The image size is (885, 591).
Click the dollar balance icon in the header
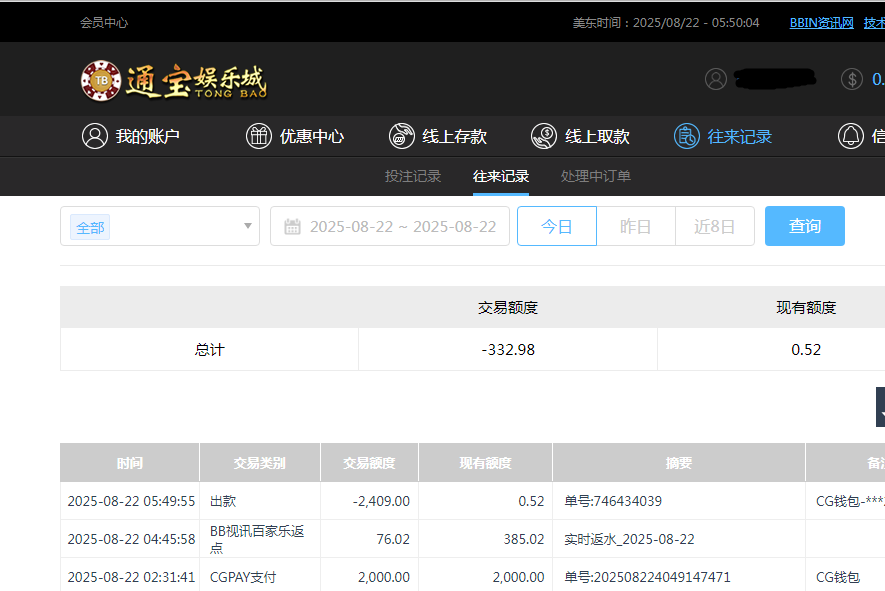point(851,78)
